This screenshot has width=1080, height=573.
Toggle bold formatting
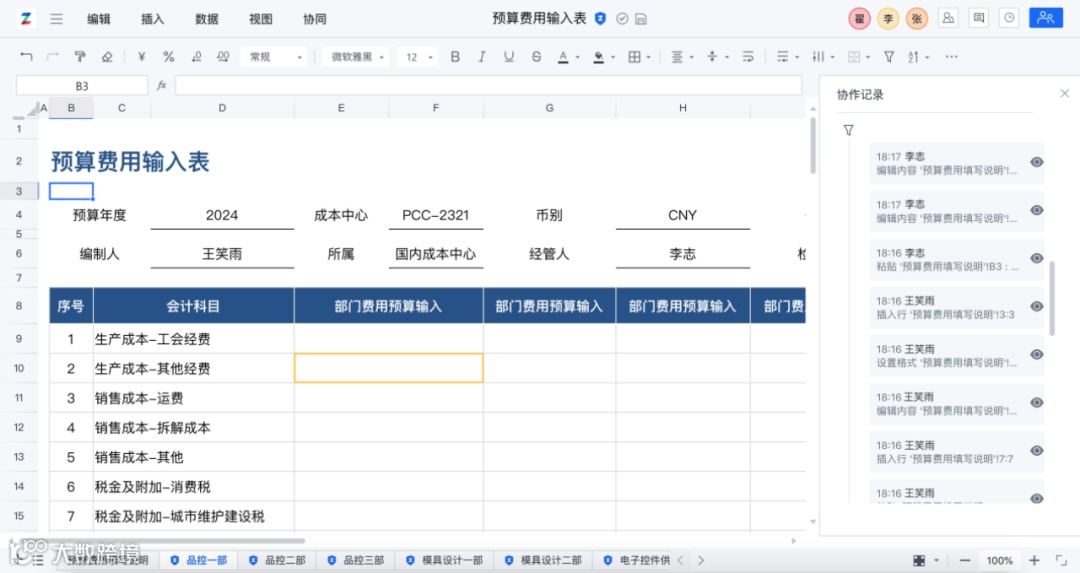[x=455, y=57]
